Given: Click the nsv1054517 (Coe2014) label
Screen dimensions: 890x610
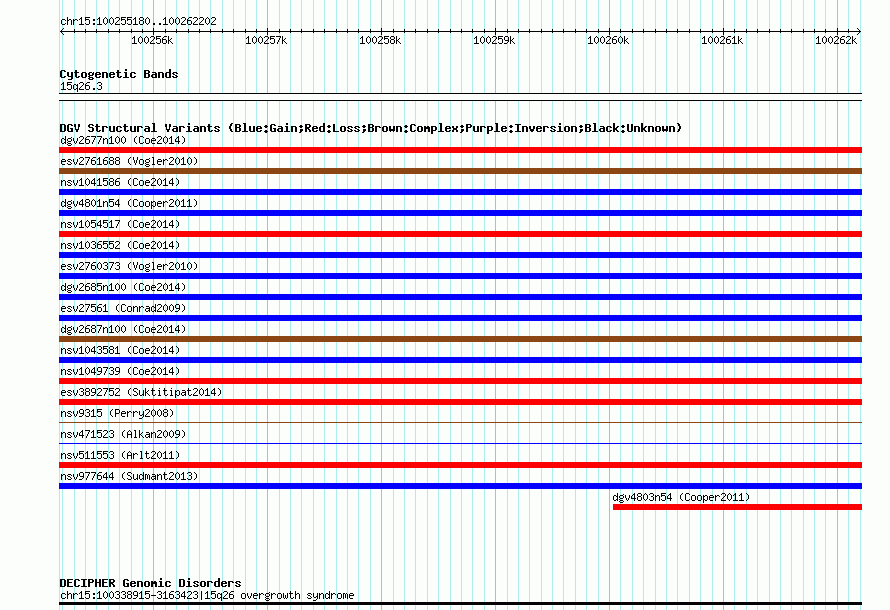Looking at the screenshot, I should (x=120, y=224).
